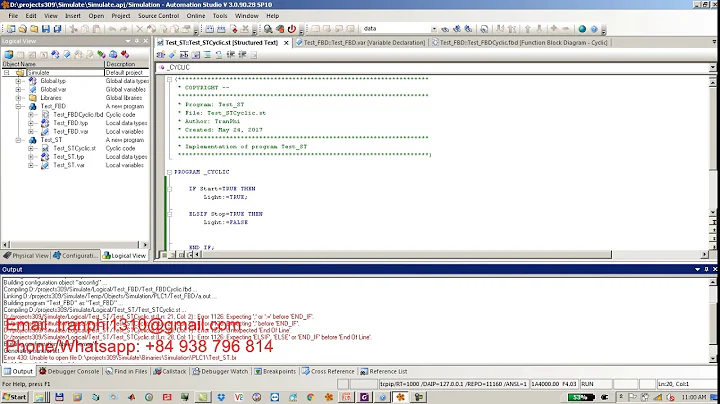Collapse the comment block fold marker
This screenshot has width=720, height=404.
pyautogui.click(x=169, y=79)
